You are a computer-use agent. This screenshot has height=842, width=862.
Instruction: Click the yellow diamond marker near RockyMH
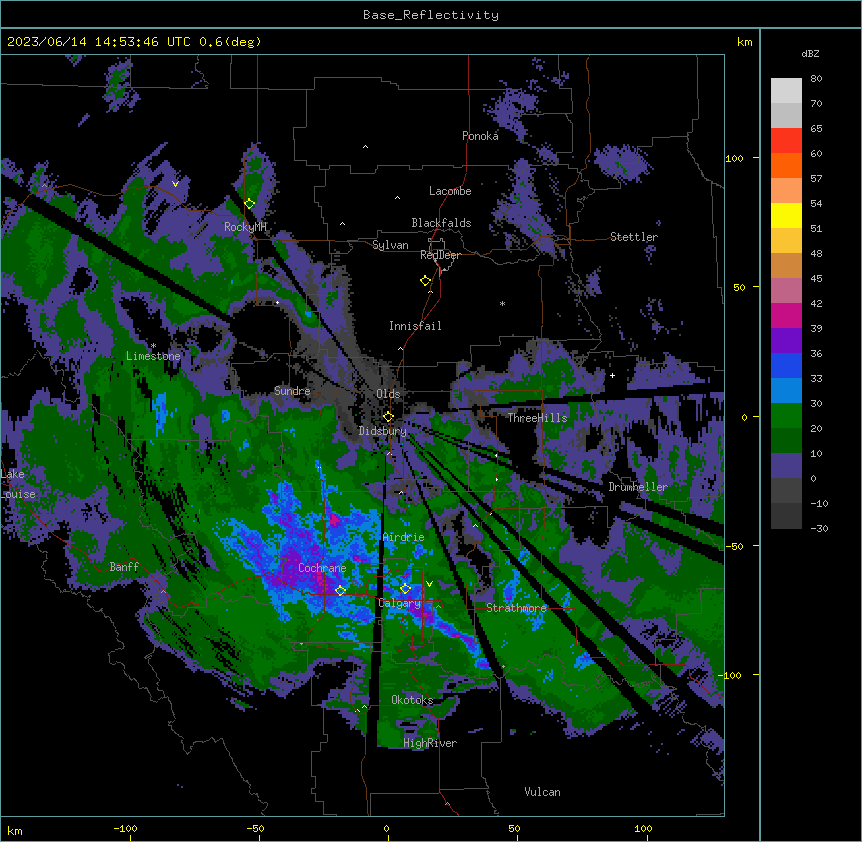pos(250,204)
